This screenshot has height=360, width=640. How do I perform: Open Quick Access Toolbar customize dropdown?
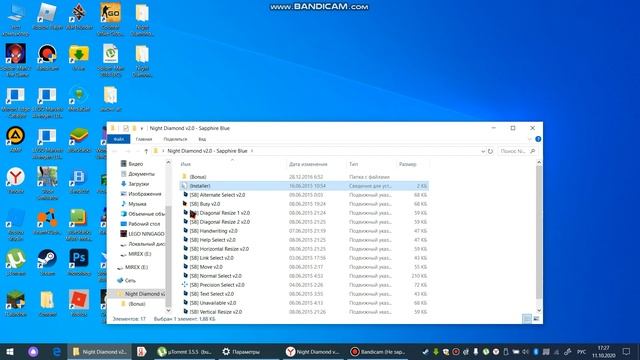142,129
